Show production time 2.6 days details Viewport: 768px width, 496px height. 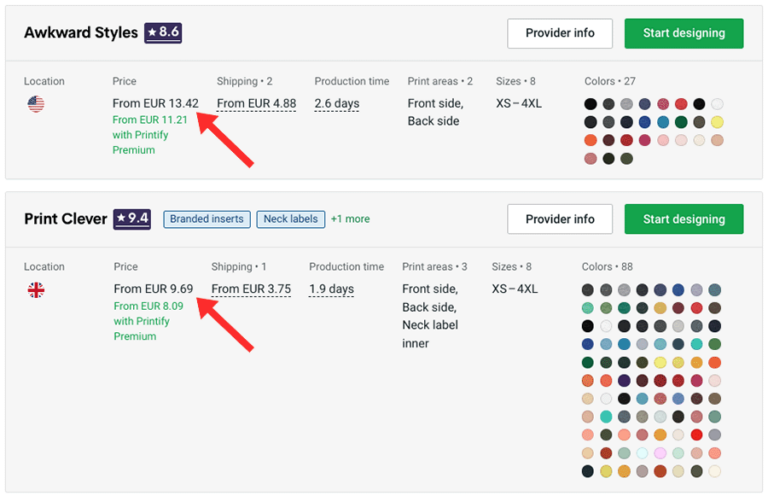click(x=337, y=104)
